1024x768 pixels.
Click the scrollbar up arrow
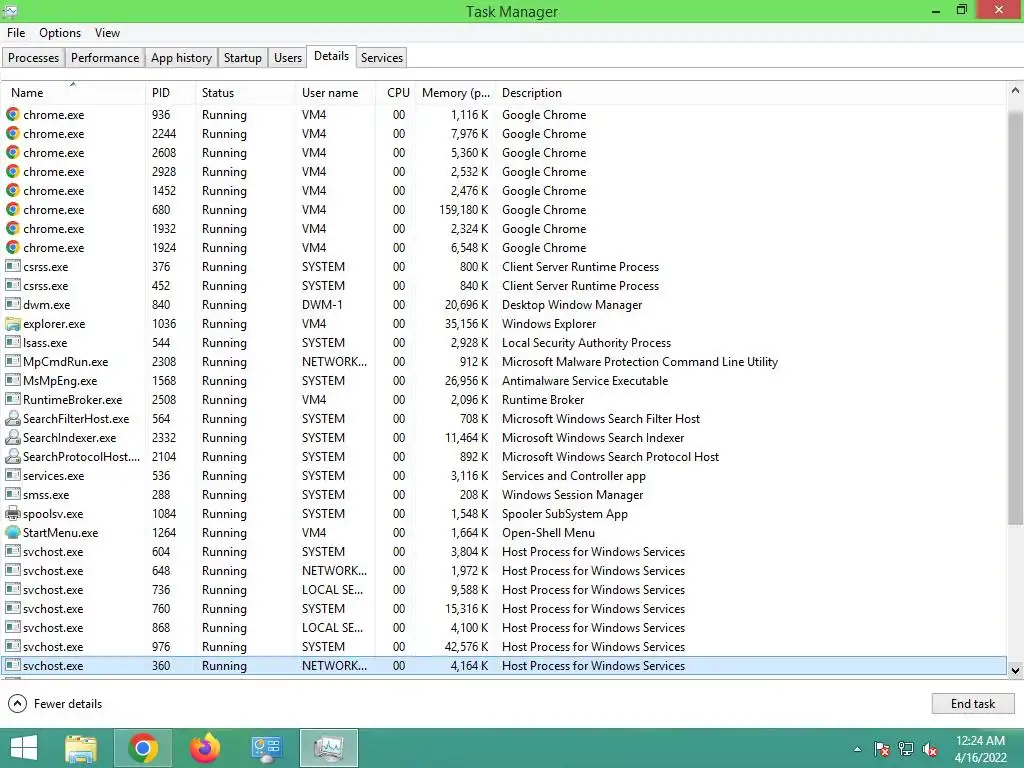1015,91
